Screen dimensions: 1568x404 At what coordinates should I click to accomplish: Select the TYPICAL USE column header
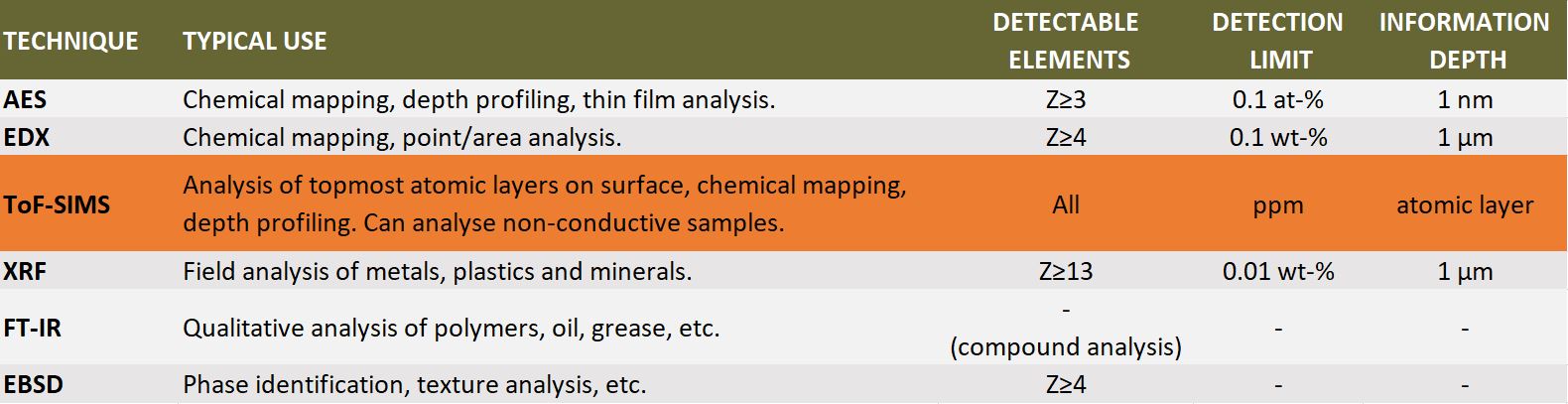tap(255, 41)
